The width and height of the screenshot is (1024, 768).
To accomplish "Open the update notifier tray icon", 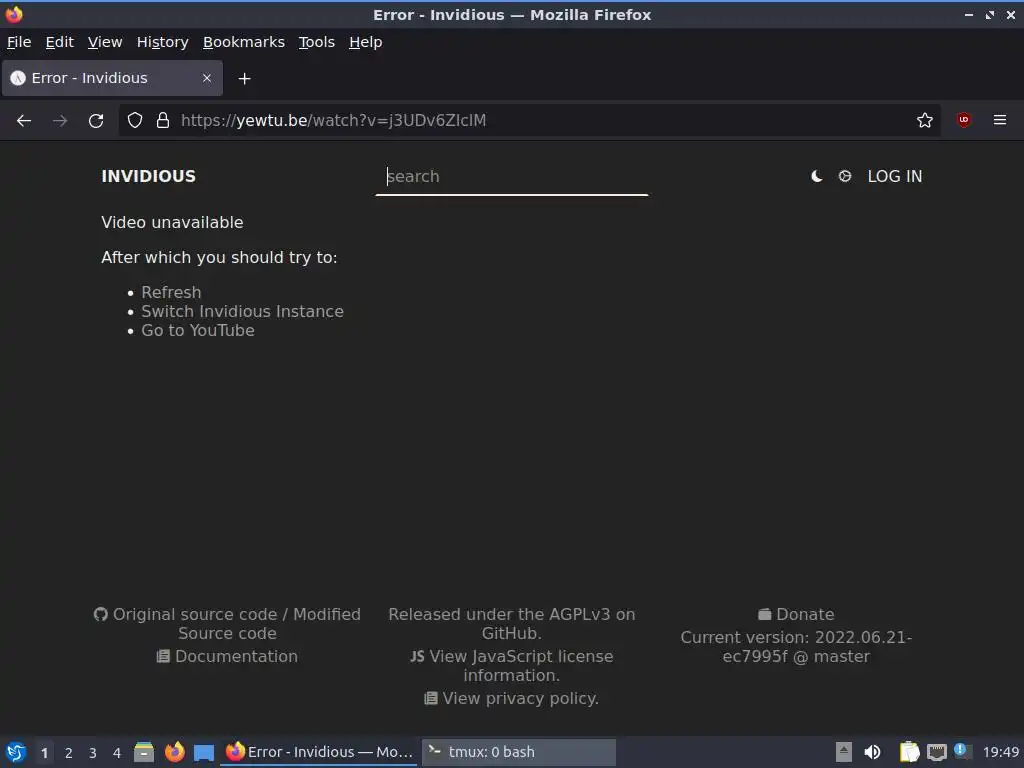I will coord(961,750).
